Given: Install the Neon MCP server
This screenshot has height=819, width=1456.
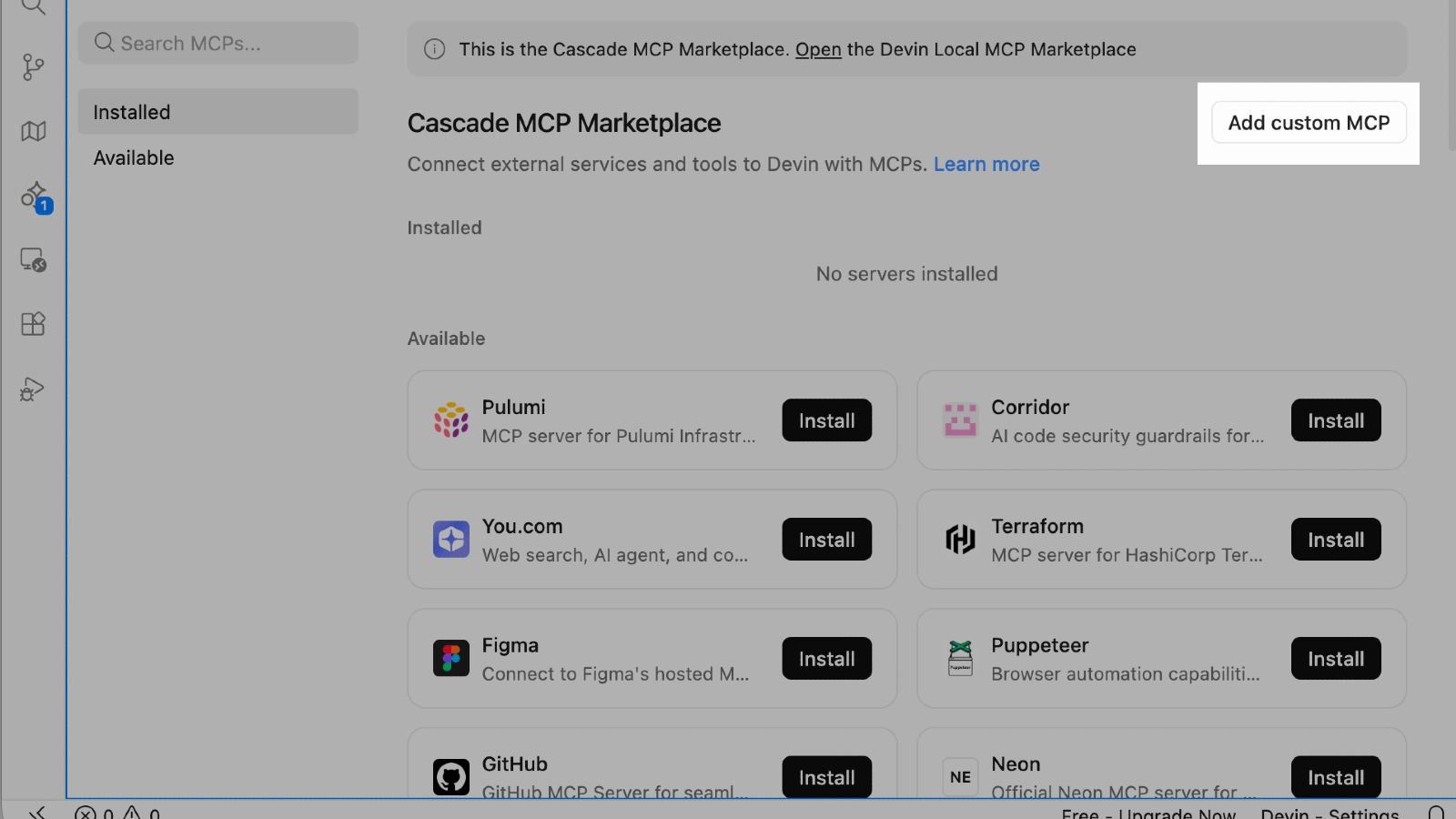Looking at the screenshot, I should tap(1336, 777).
